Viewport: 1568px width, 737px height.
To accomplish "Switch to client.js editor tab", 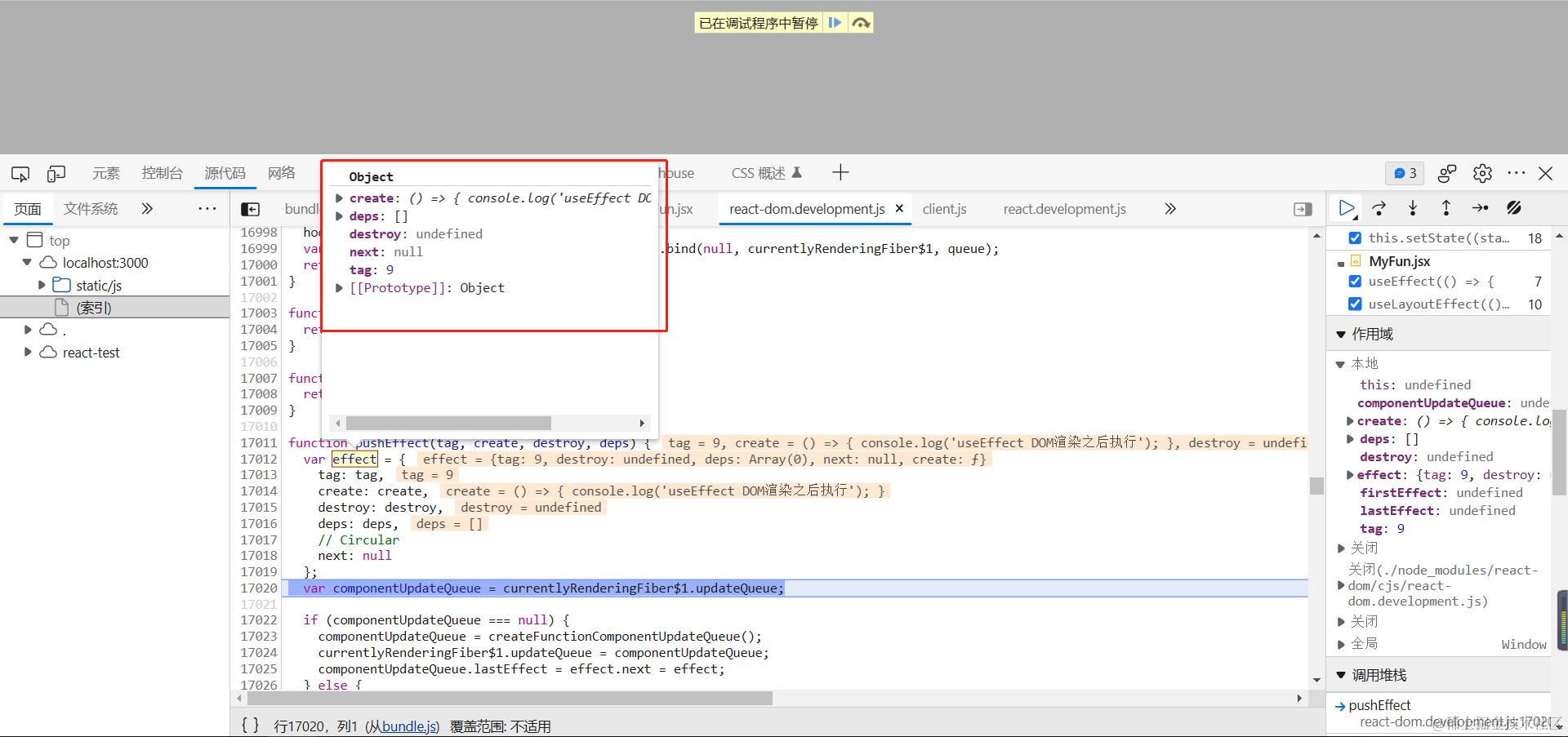I will (x=945, y=209).
